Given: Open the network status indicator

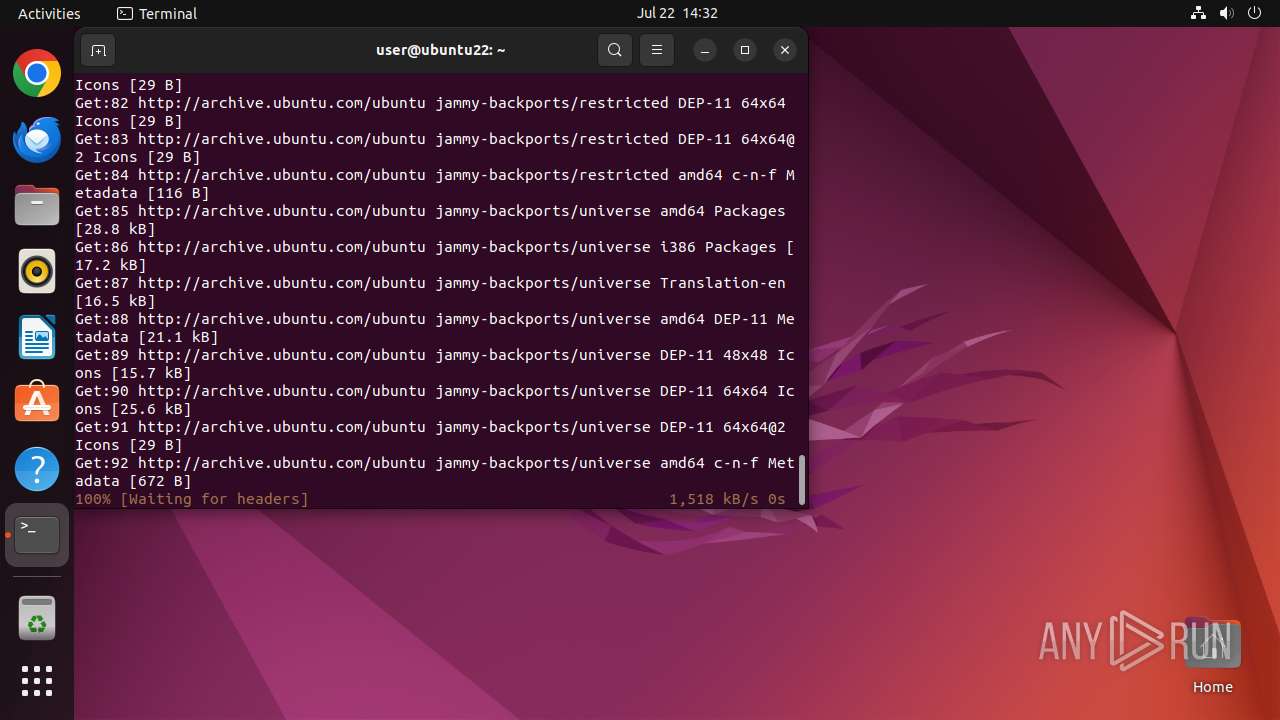Looking at the screenshot, I should click(1199, 14).
